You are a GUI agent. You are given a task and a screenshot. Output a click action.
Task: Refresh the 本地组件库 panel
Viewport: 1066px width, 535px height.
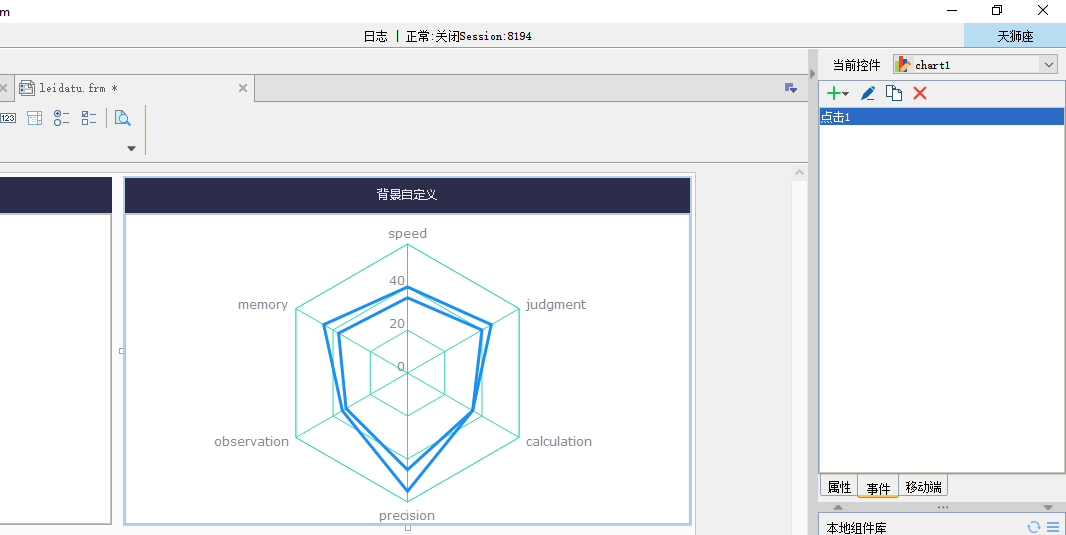coord(1034,527)
